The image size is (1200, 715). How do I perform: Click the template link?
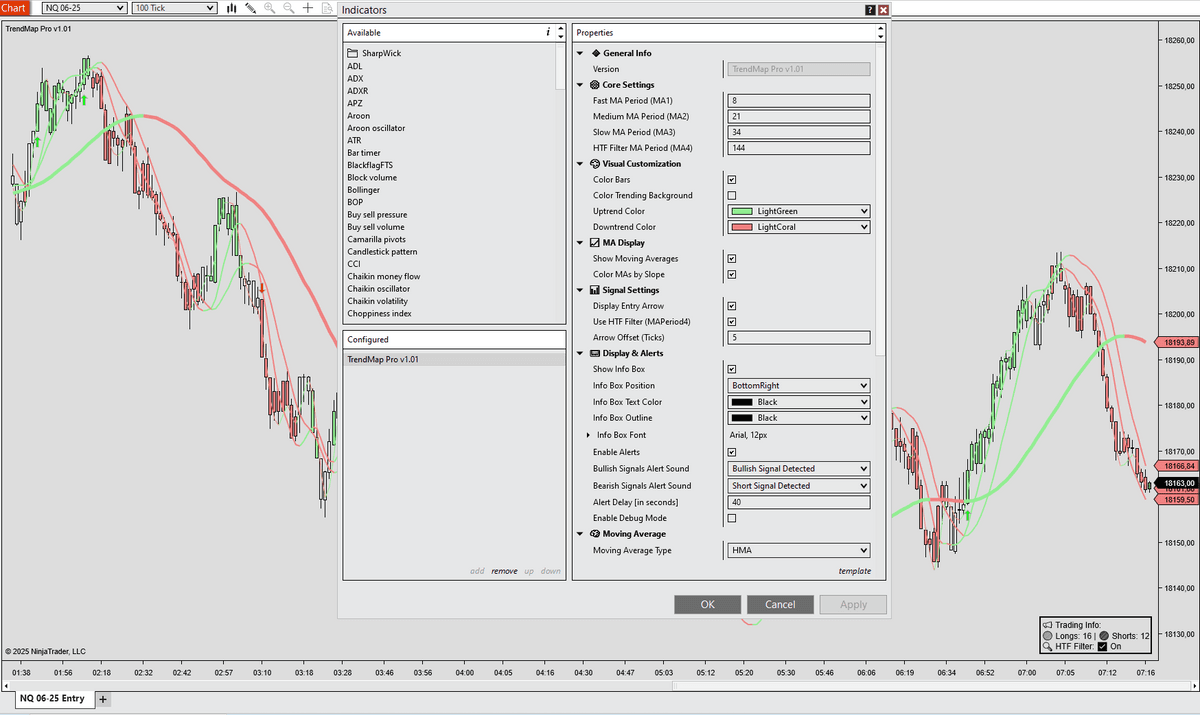854,571
